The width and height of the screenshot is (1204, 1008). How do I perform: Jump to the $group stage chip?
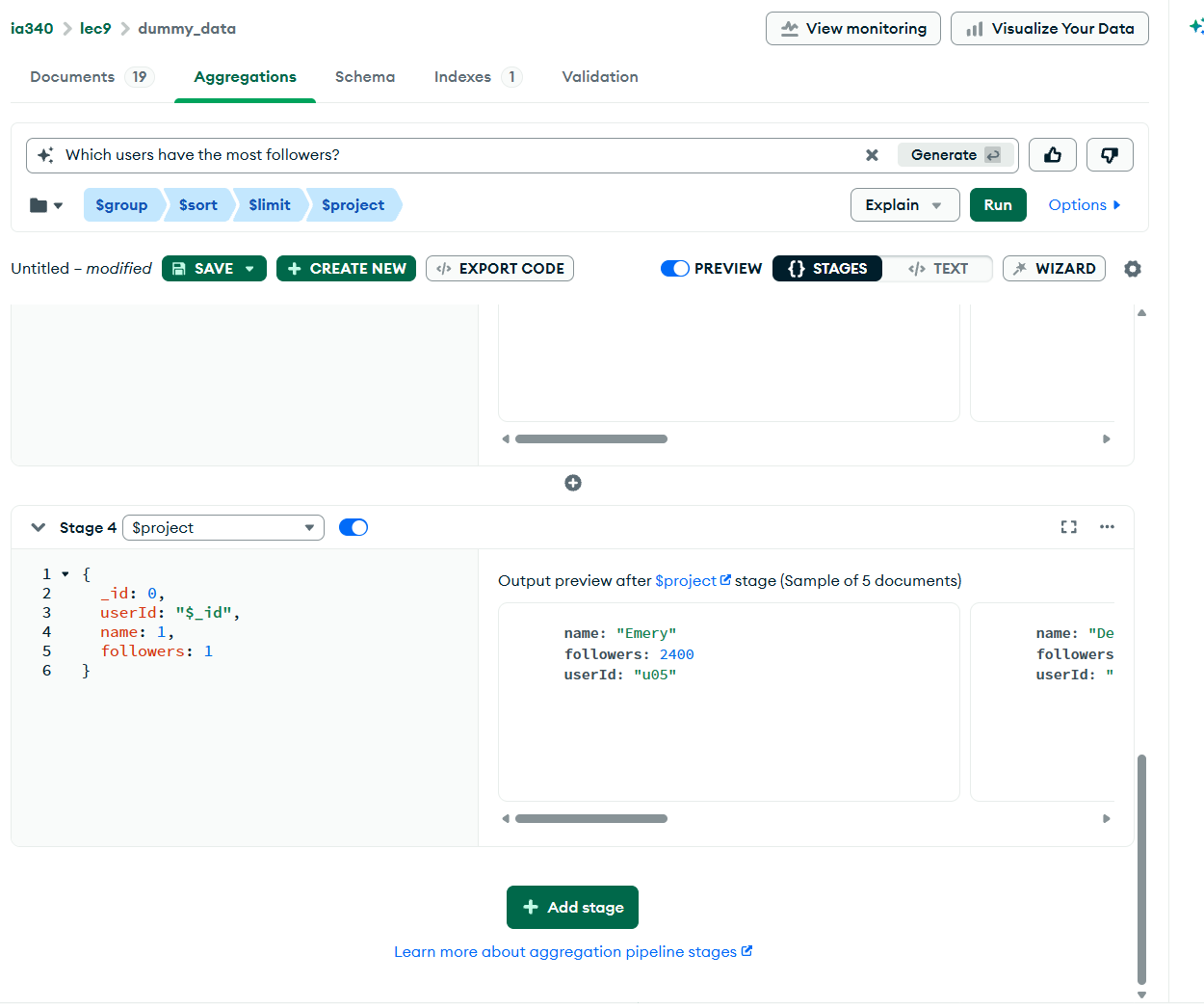click(121, 205)
